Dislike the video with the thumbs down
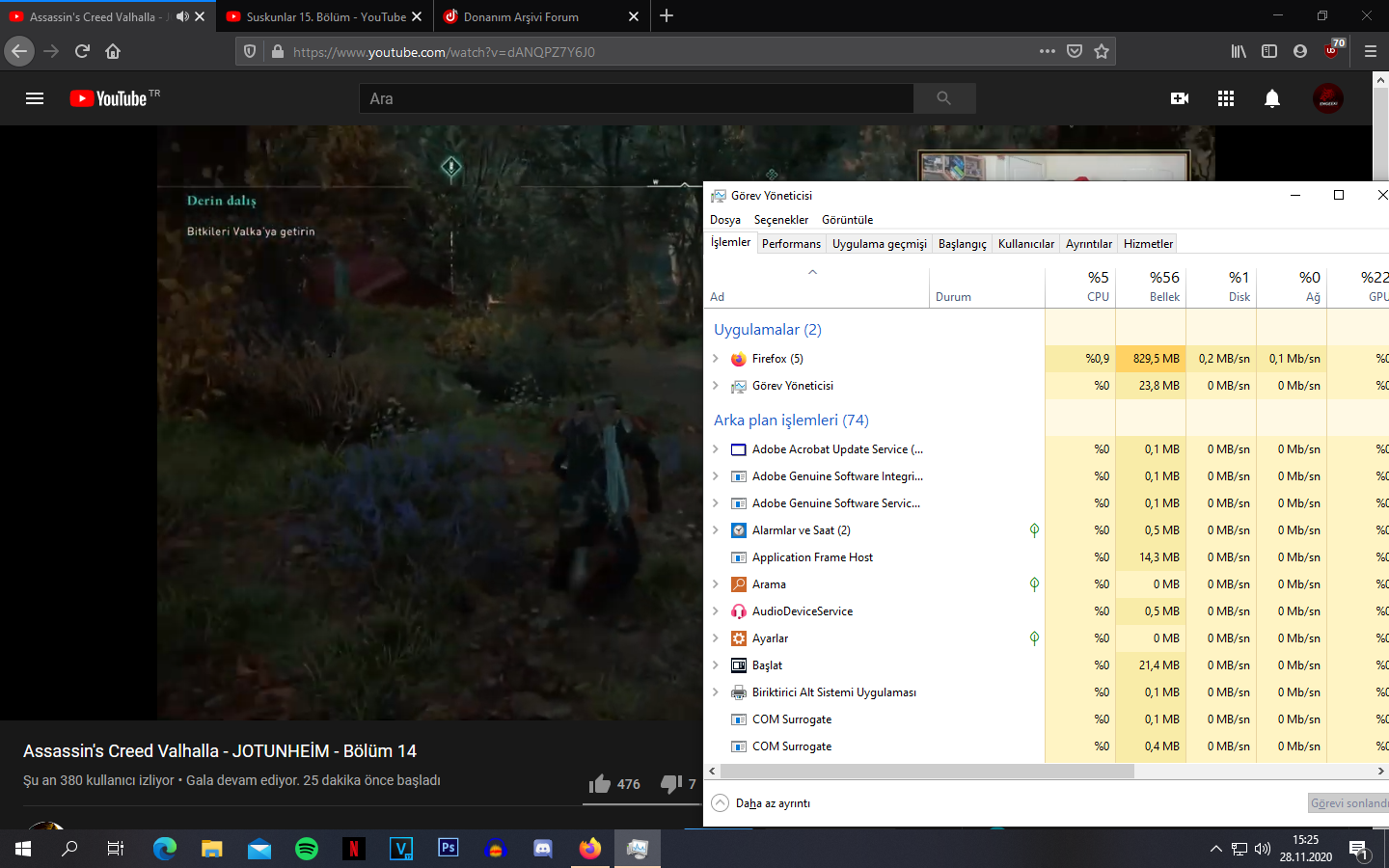Screen dimensions: 1389x868 point(671,784)
